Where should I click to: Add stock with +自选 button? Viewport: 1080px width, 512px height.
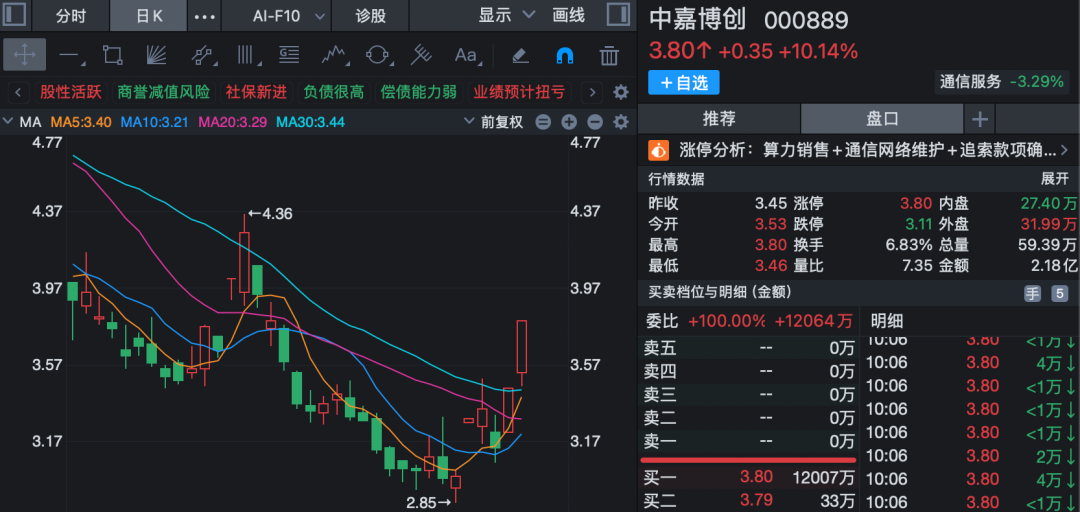tap(683, 83)
